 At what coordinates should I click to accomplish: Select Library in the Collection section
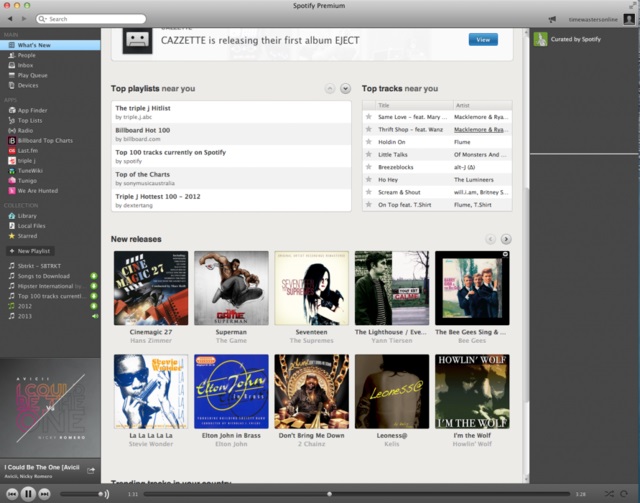coord(27,215)
